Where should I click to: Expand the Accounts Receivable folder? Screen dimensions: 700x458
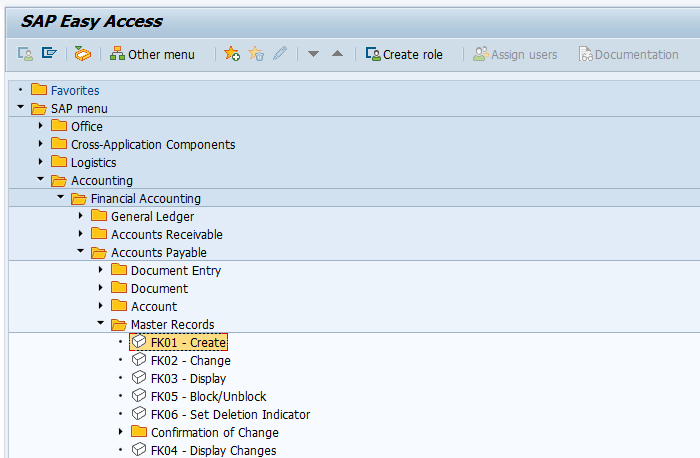pyautogui.click(x=80, y=233)
